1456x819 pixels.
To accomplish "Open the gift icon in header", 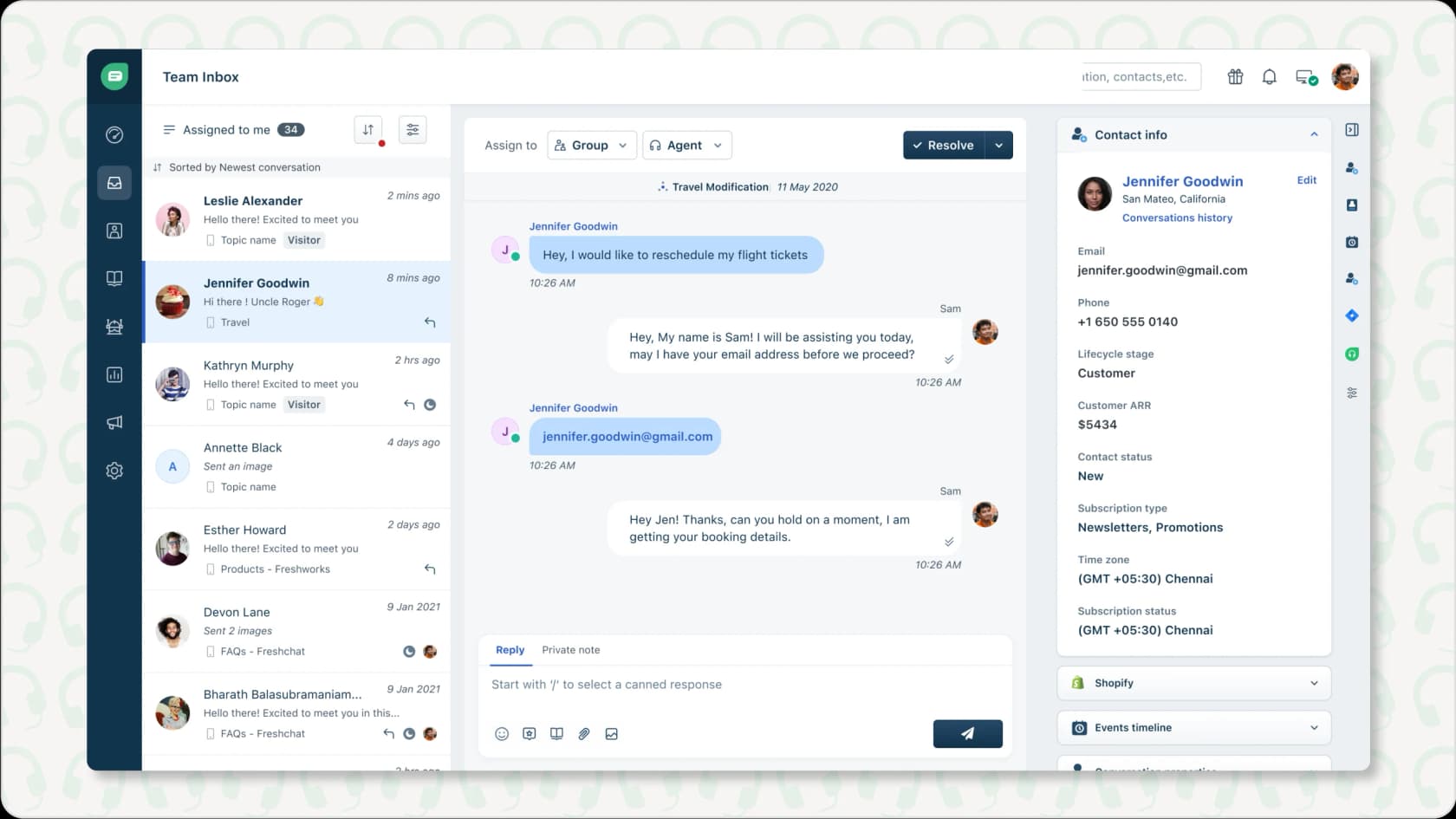I will (x=1236, y=77).
